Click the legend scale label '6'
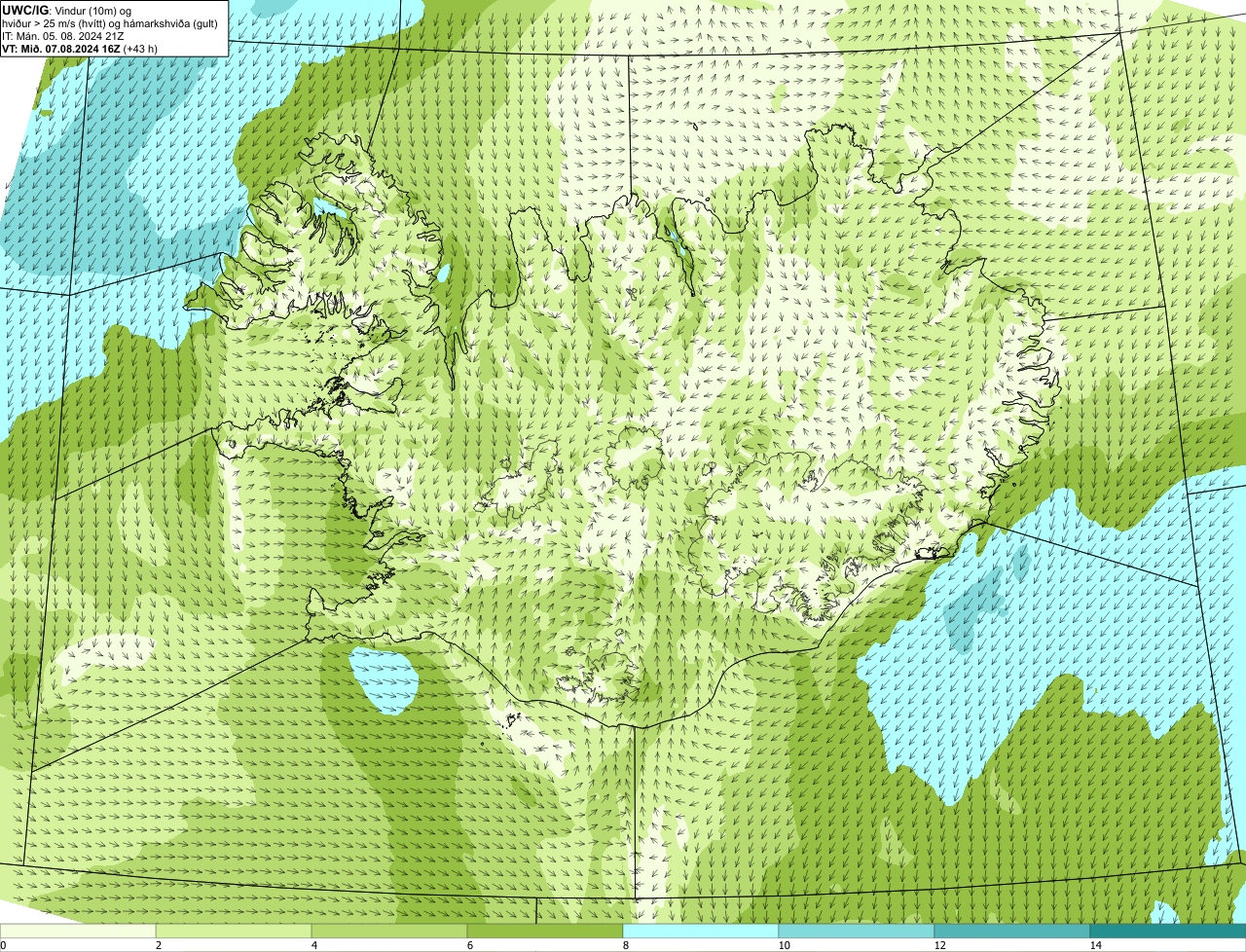 coord(469,945)
